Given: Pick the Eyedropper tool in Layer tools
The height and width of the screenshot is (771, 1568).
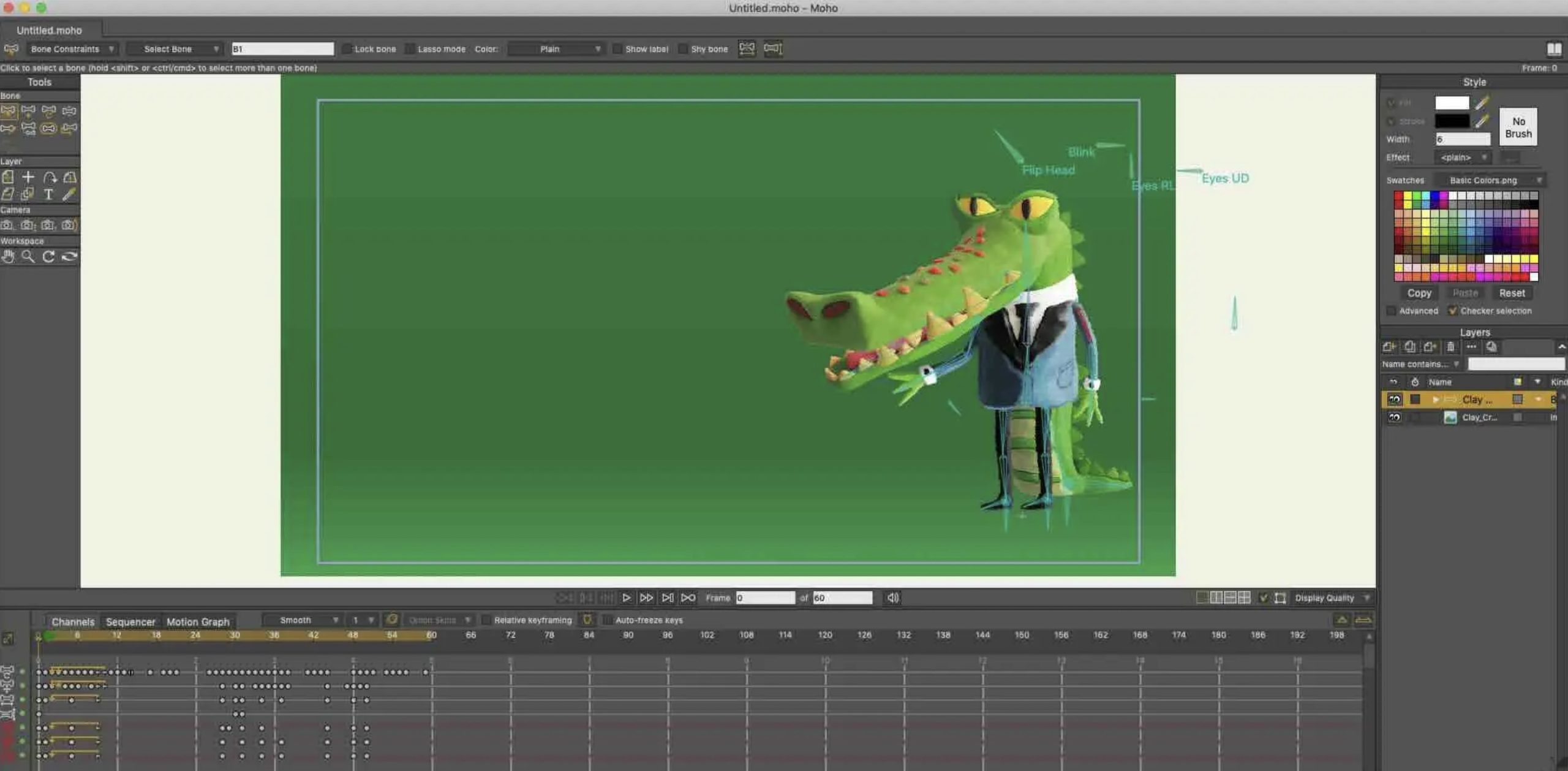Looking at the screenshot, I should click(69, 194).
